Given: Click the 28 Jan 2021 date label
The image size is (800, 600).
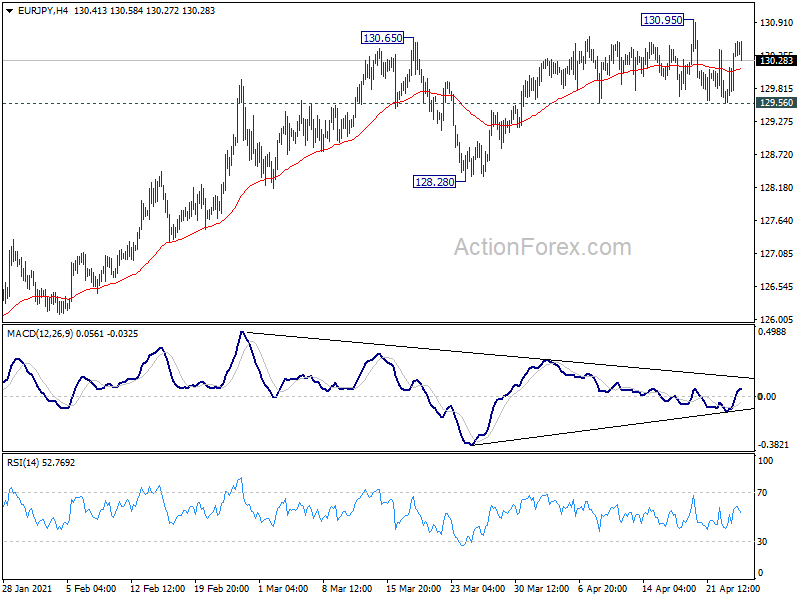Looking at the screenshot, I should click(x=27, y=588).
